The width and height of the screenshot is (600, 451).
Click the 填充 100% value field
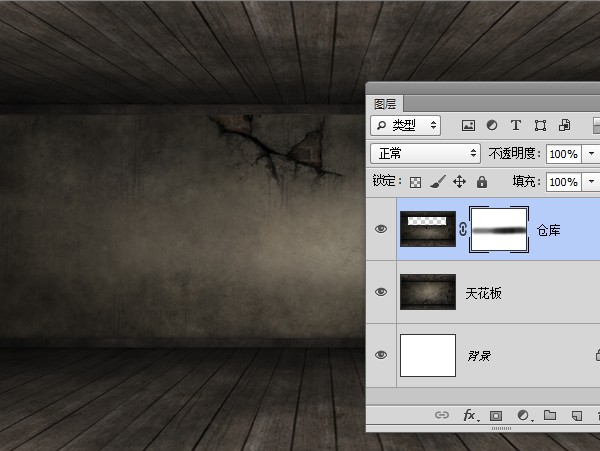pos(564,182)
